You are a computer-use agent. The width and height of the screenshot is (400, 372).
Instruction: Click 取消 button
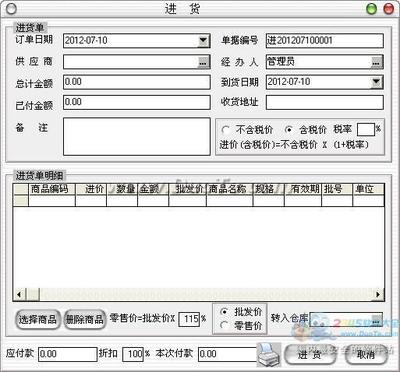pyautogui.click(x=366, y=354)
